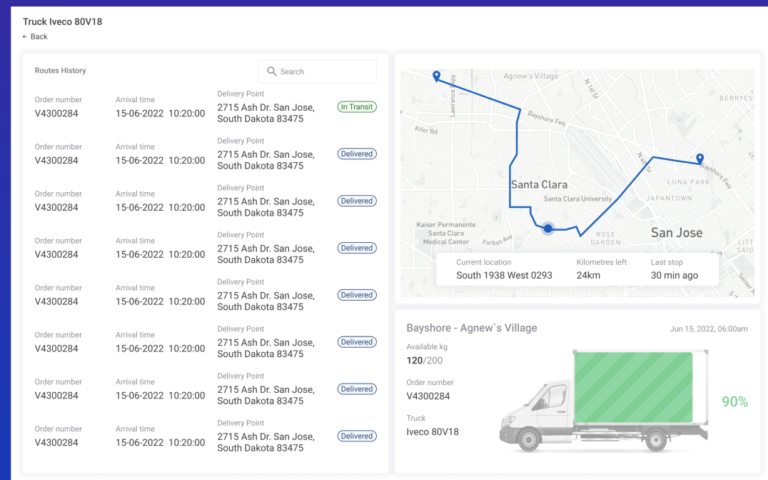The height and width of the screenshot is (480, 768).
Task: Click the blue current-location dot on map
Action: (x=548, y=229)
